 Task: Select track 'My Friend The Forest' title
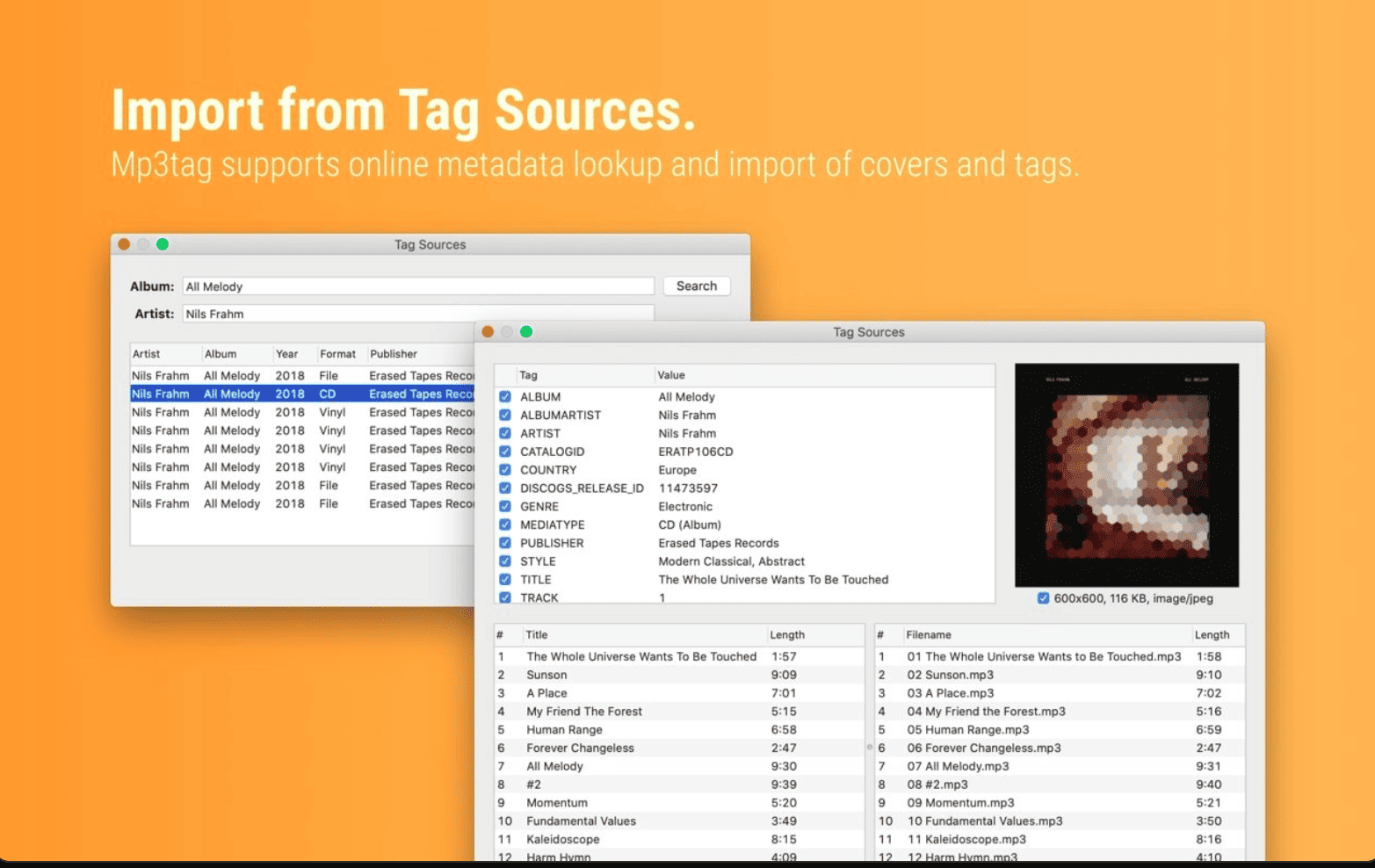pyautogui.click(x=584, y=712)
